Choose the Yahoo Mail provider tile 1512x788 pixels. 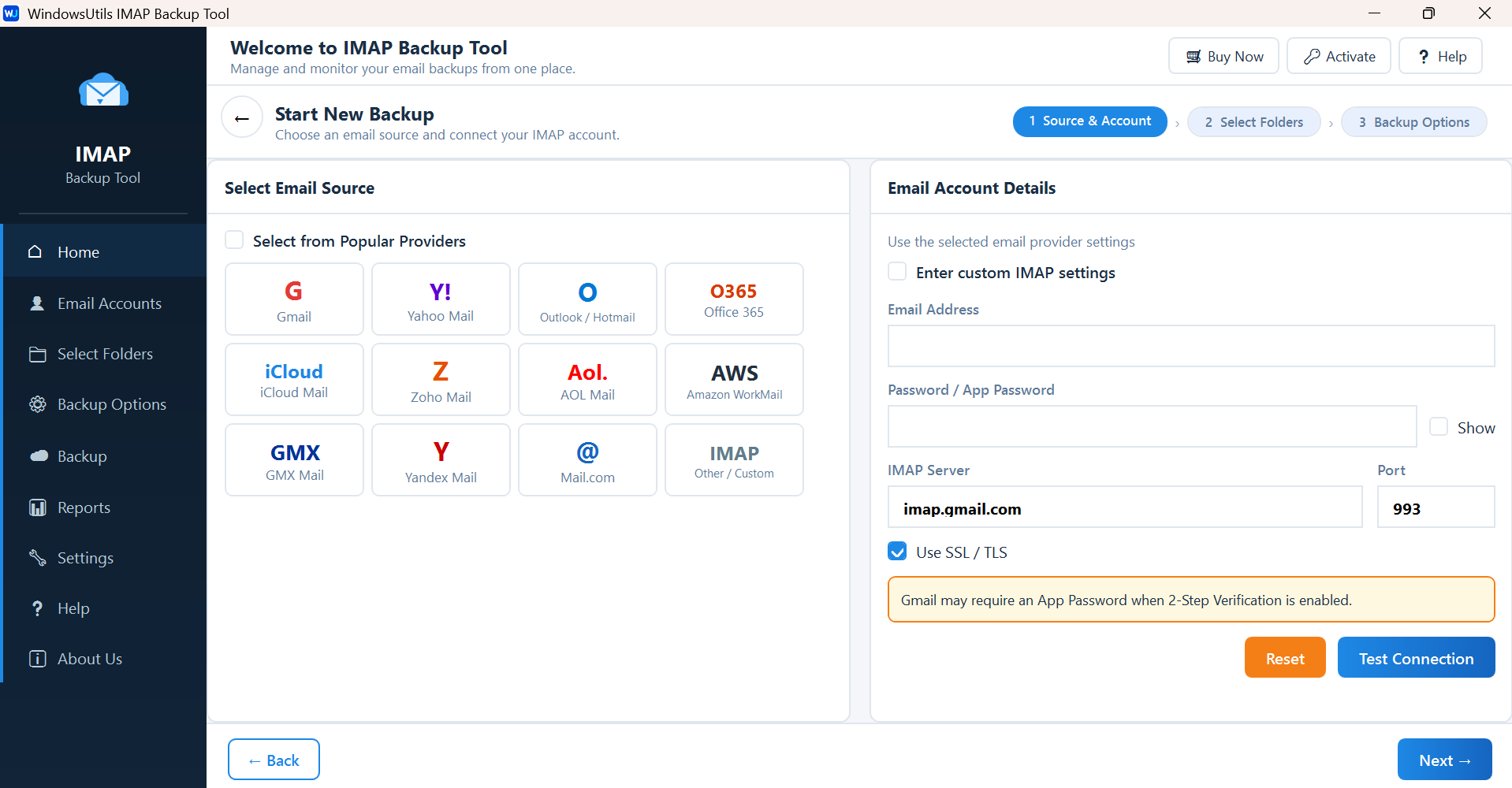coord(441,299)
